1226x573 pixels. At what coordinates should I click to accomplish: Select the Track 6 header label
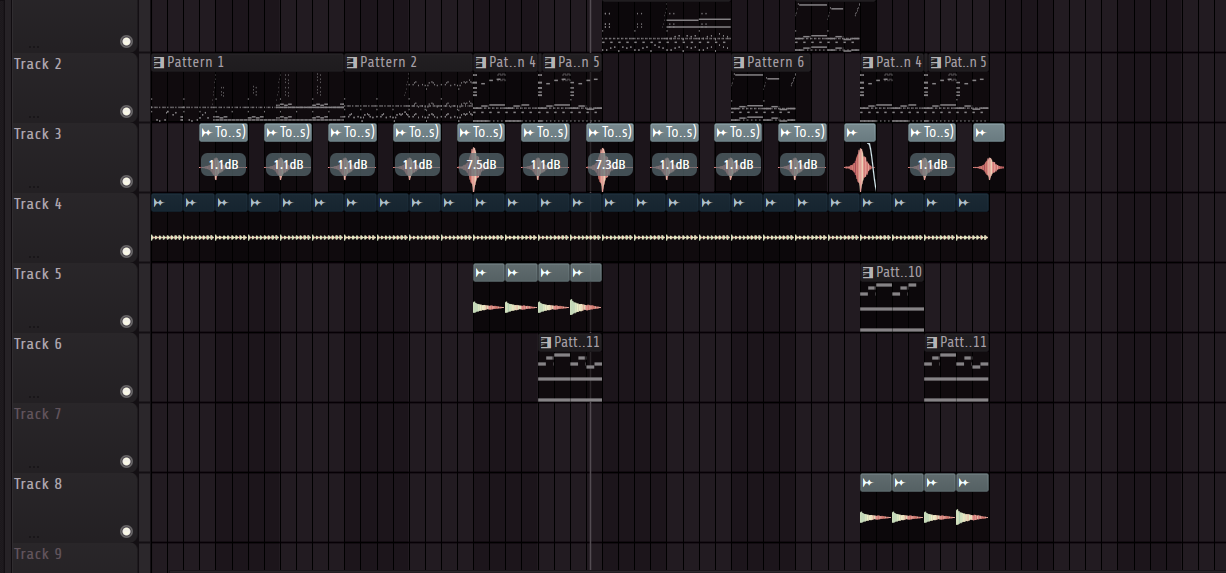coord(38,344)
